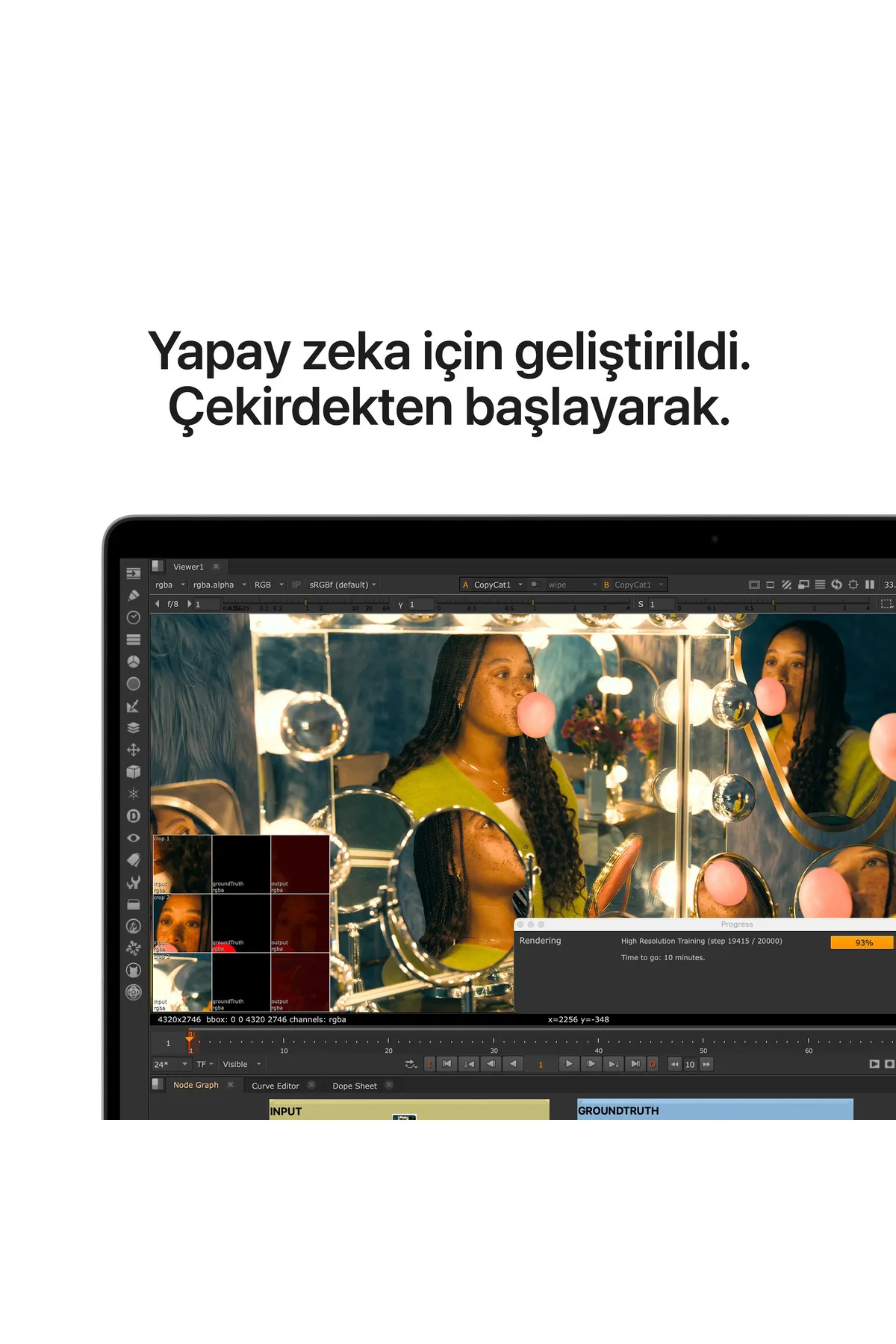Click the monitor output icon in viewer

pos(803,585)
